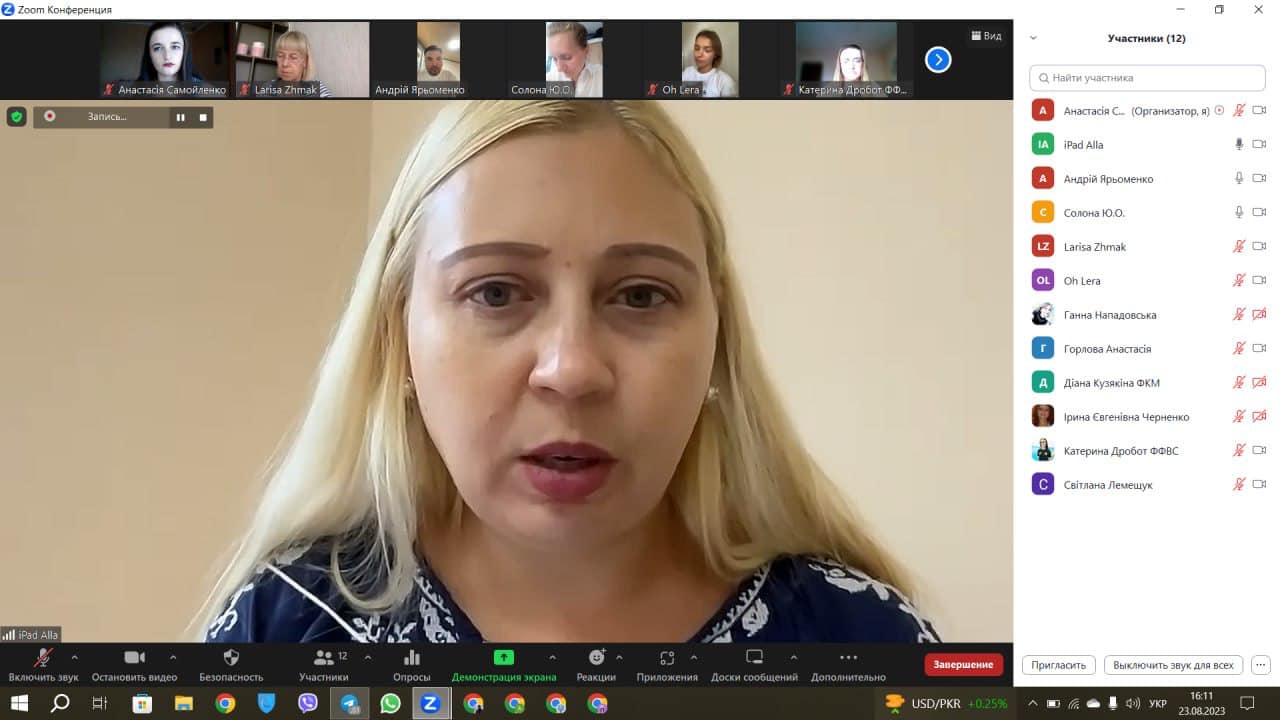
Task: Collapse participants panel chevron beside Участники (12)
Action: pyautogui.click(x=1033, y=38)
